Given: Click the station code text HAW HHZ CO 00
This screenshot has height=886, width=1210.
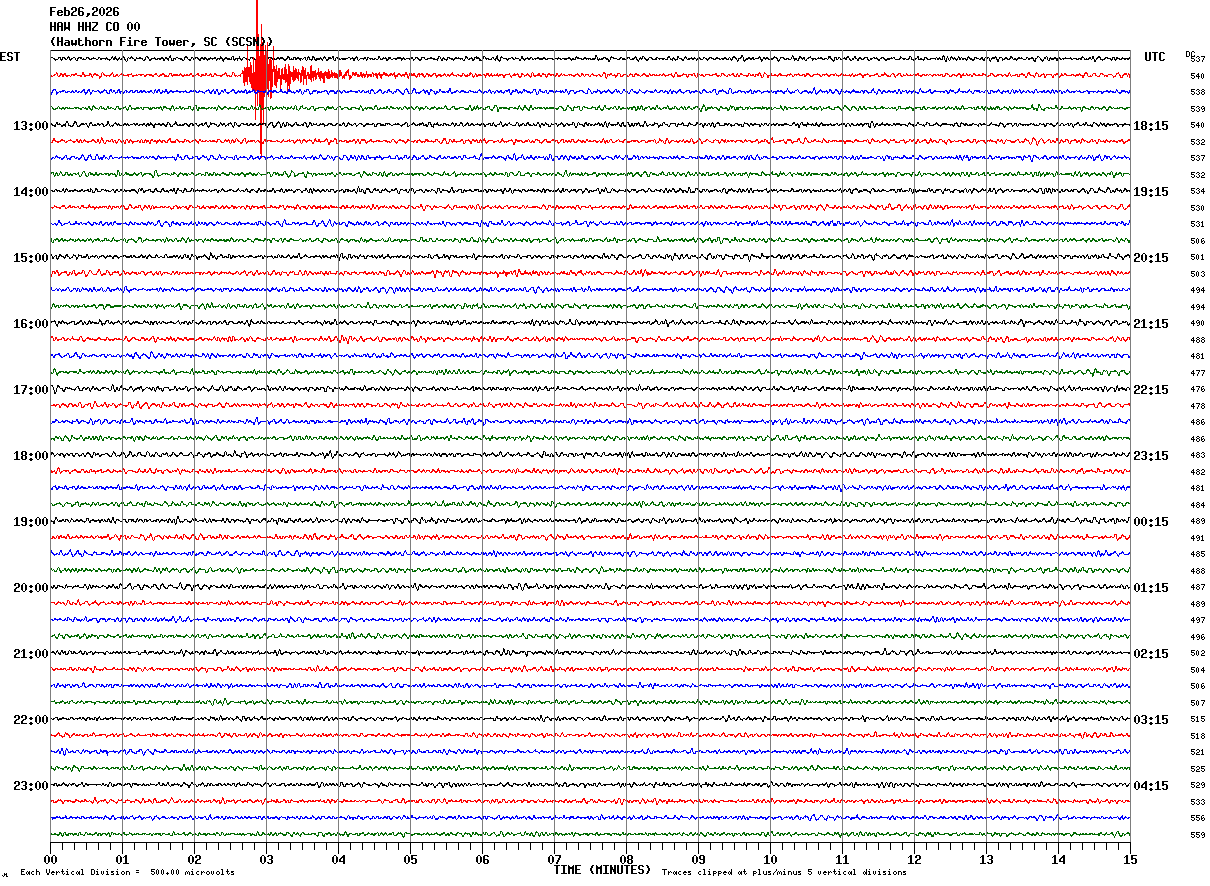Looking at the screenshot, I should tap(95, 27).
